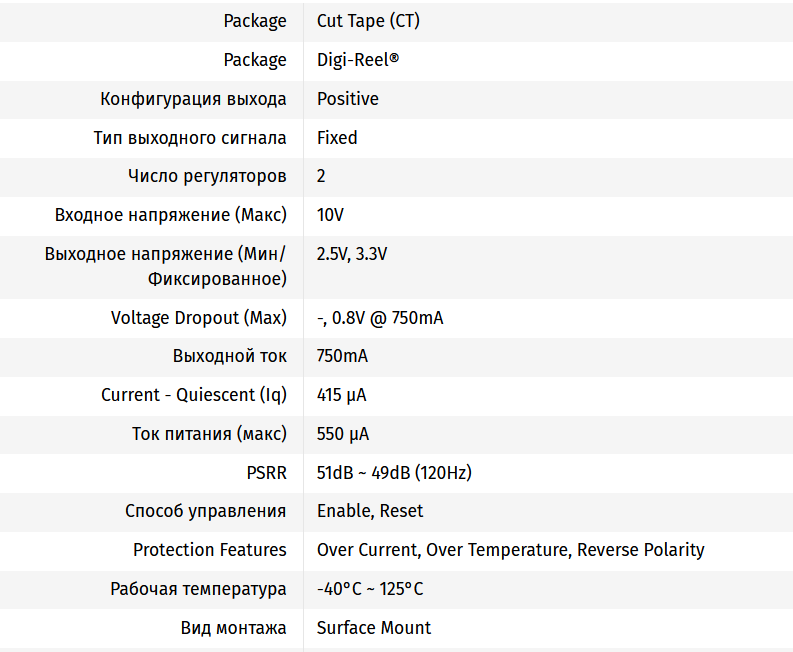The width and height of the screenshot is (793, 652).
Task: Click the "Enable, Reset" control value
Action: pos(370,511)
